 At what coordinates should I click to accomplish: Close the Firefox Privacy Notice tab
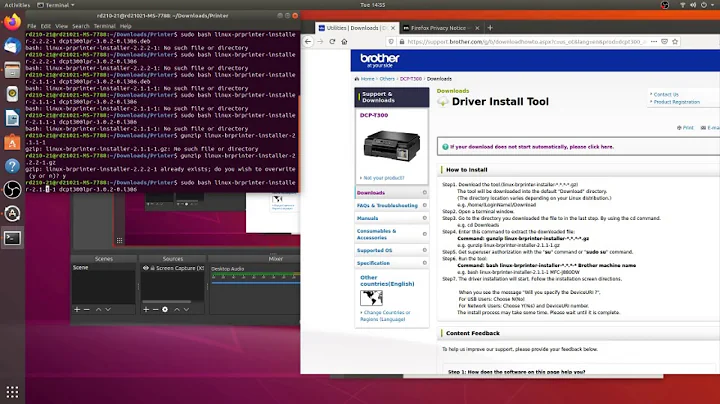pyautogui.click(x=477, y=28)
